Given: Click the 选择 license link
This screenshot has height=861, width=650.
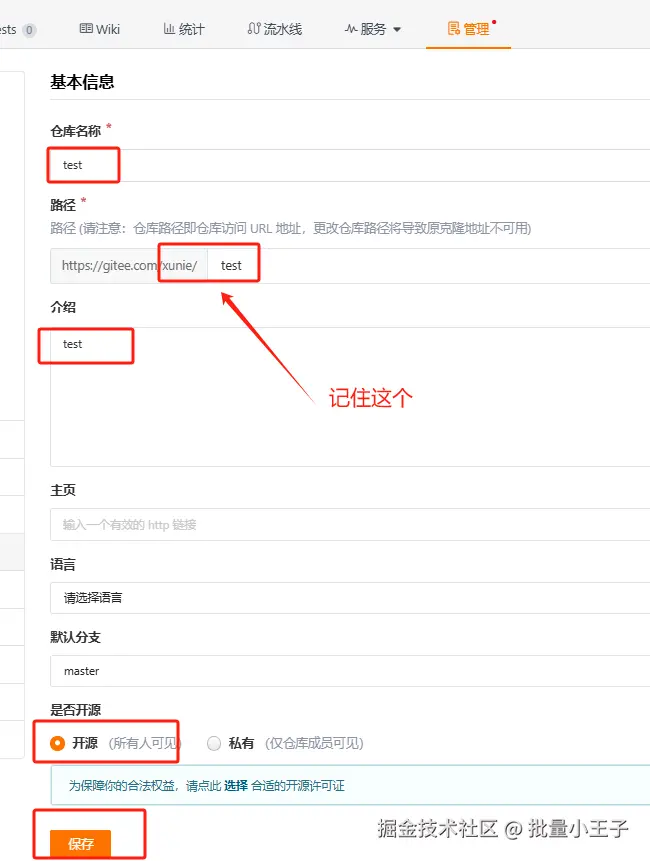Looking at the screenshot, I should 236,786.
